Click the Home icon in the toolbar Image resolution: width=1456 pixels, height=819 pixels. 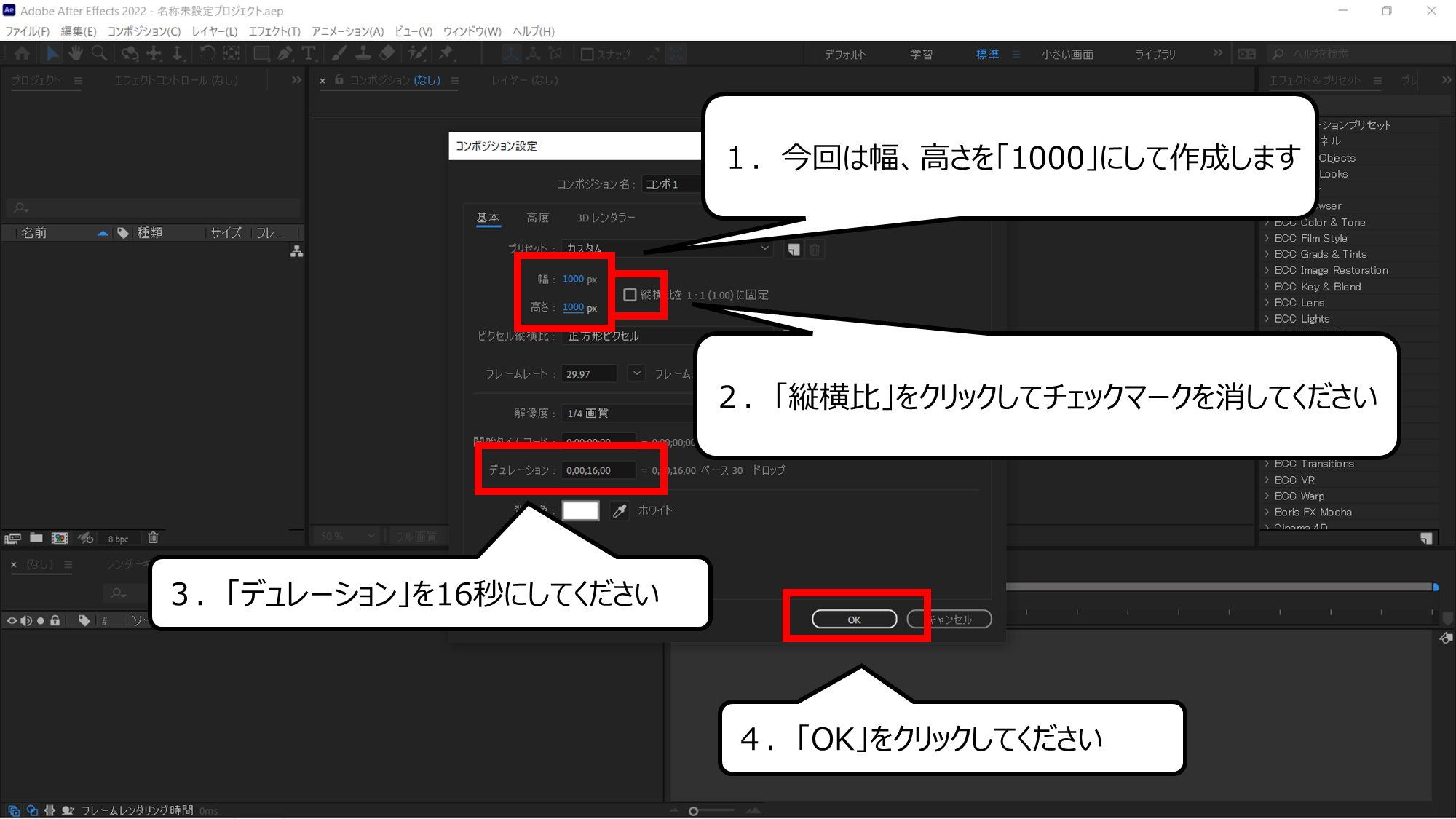[x=22, y=53]
